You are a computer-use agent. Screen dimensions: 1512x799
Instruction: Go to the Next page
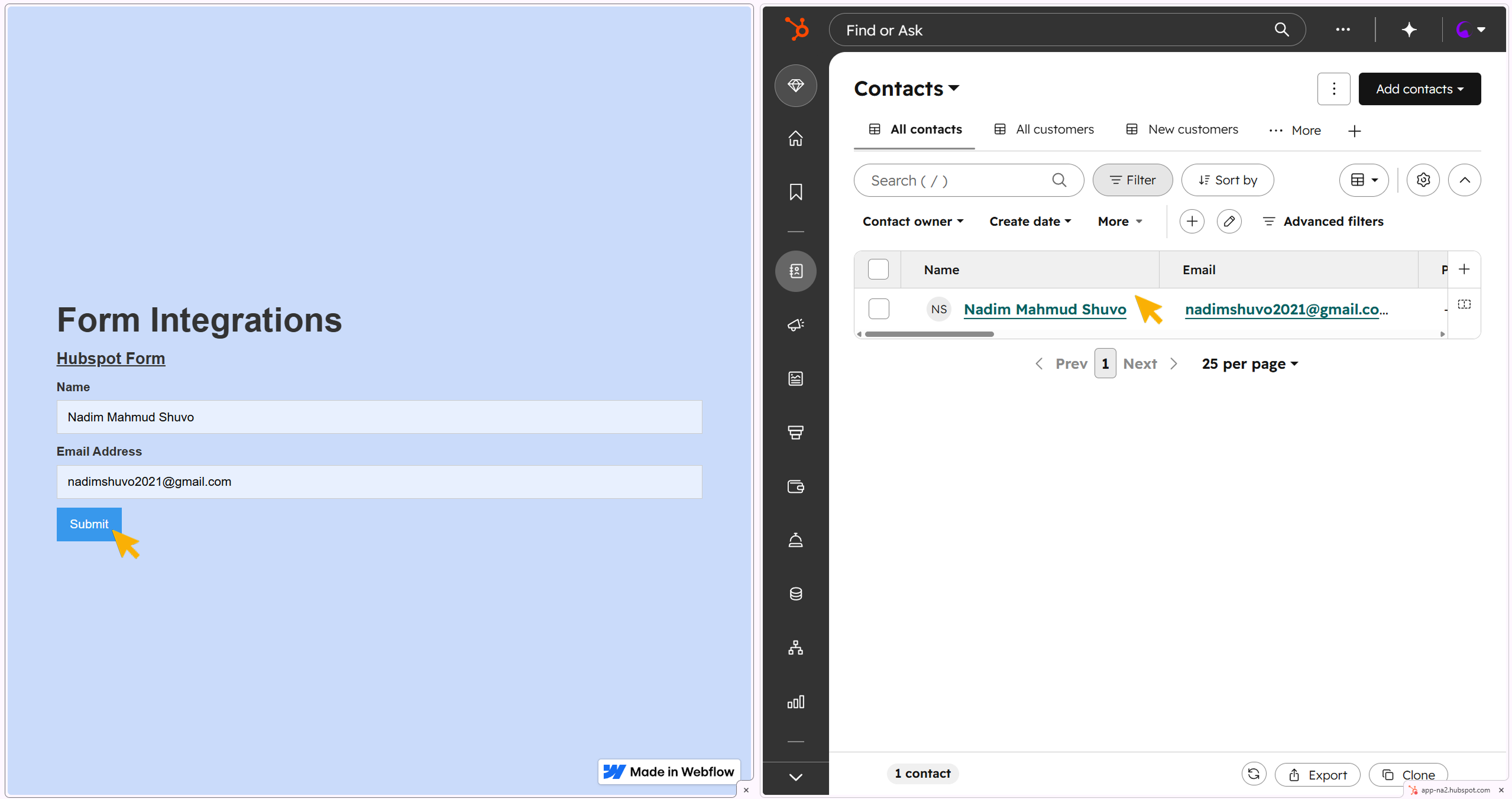pyautogui.click(x=1150, y=364)
